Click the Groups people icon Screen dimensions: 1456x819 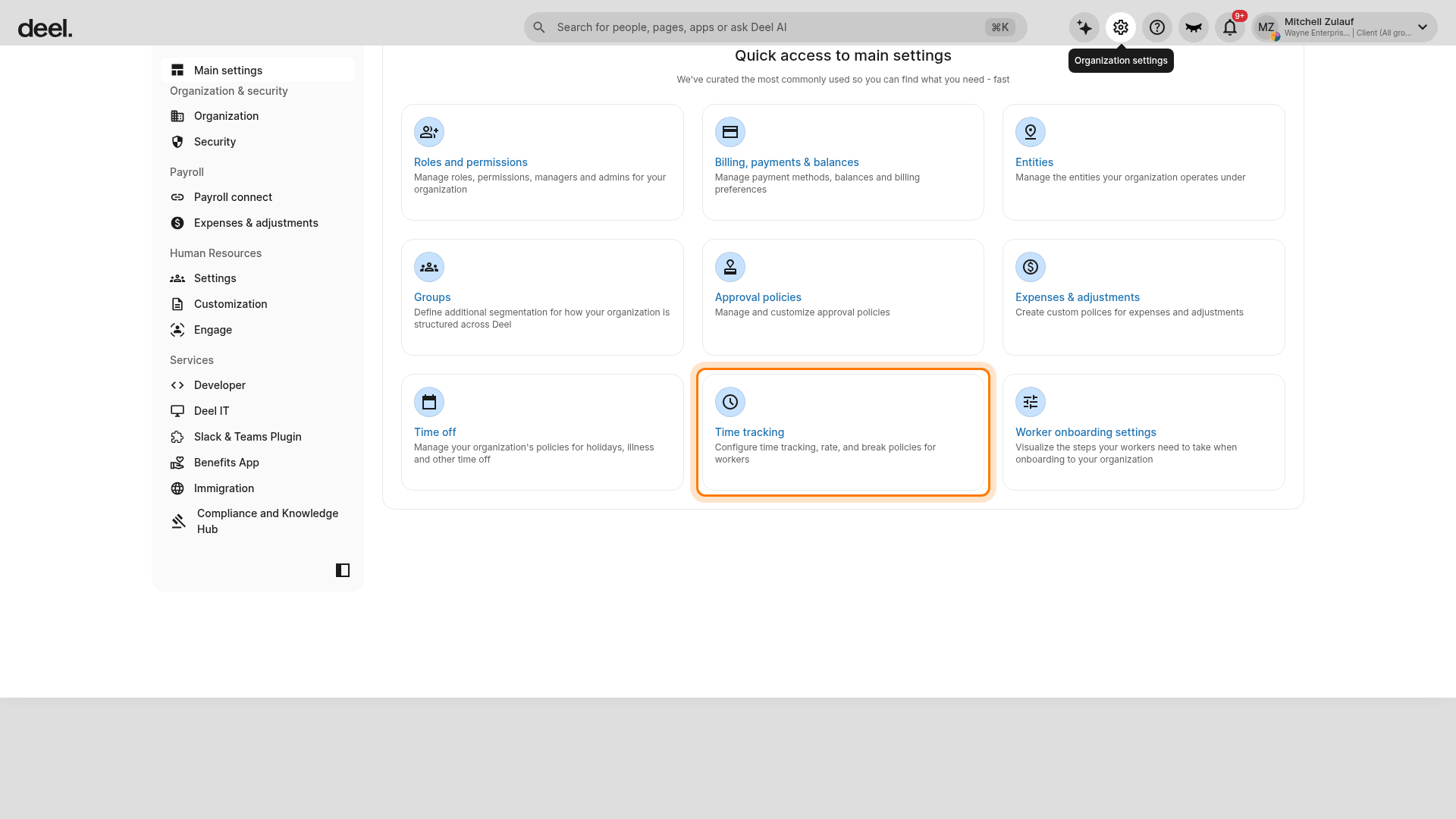pyautogui.click(x=429, y=267)
